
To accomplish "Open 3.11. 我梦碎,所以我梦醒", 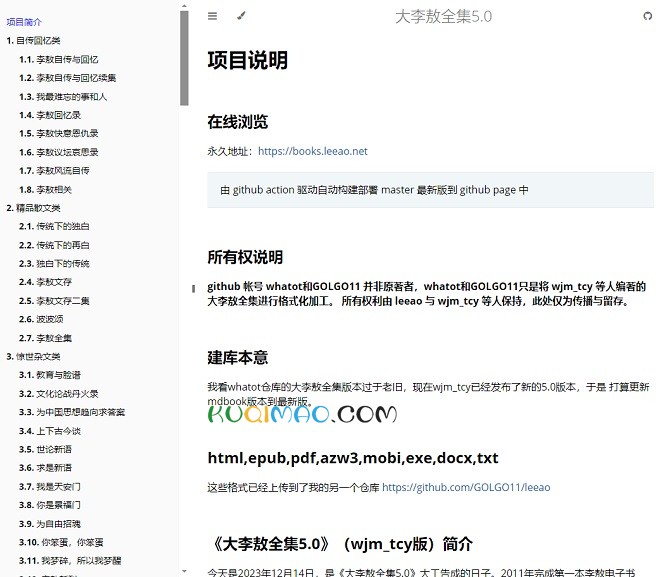I will pos(70,561).
